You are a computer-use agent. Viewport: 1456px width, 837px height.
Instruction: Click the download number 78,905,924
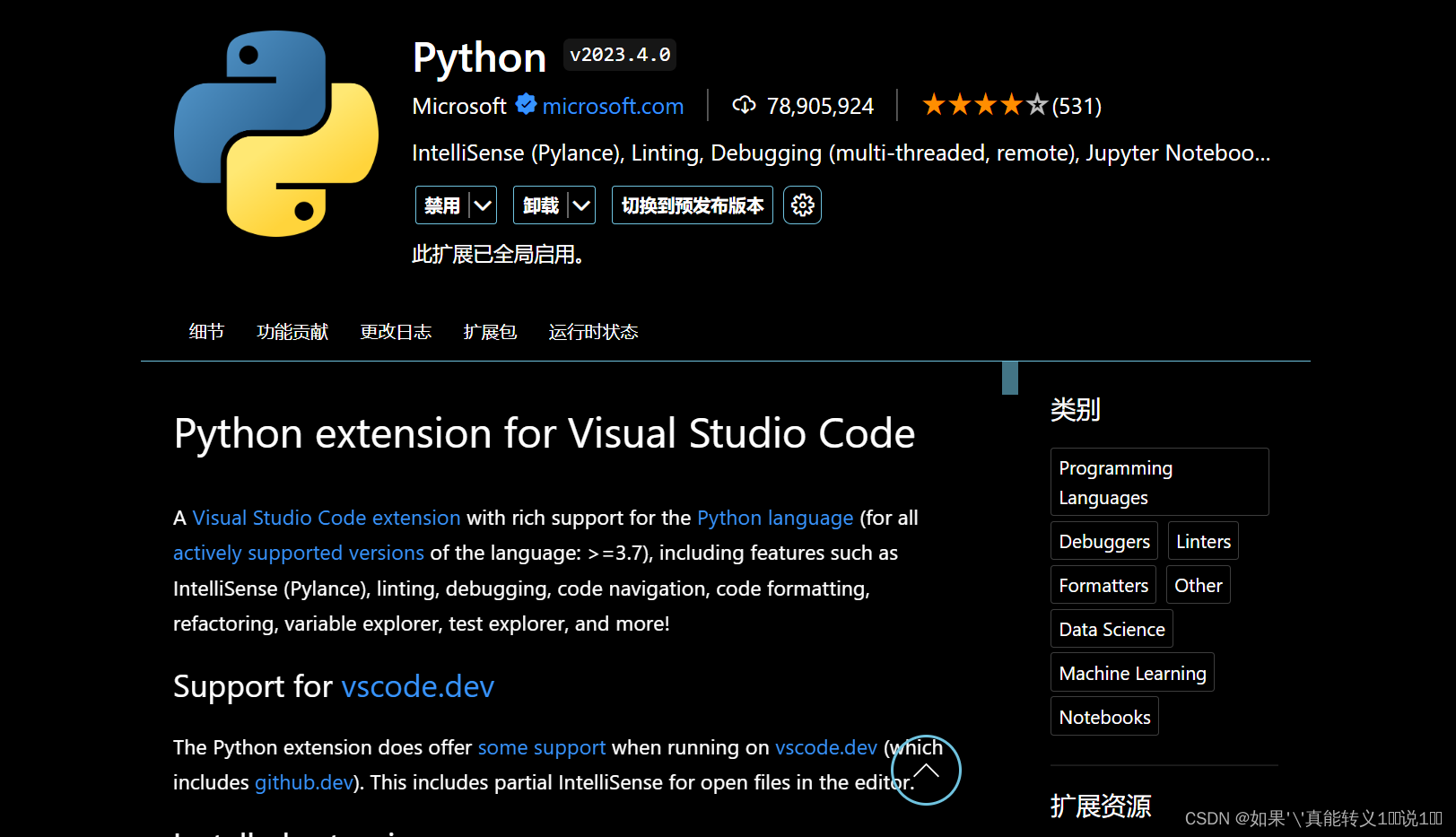coord(820,106)
